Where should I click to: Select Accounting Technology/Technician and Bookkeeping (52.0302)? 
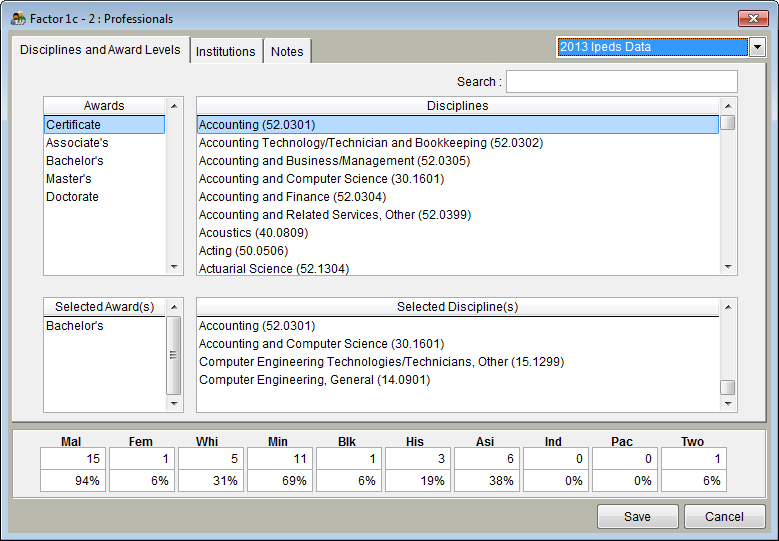458,143
